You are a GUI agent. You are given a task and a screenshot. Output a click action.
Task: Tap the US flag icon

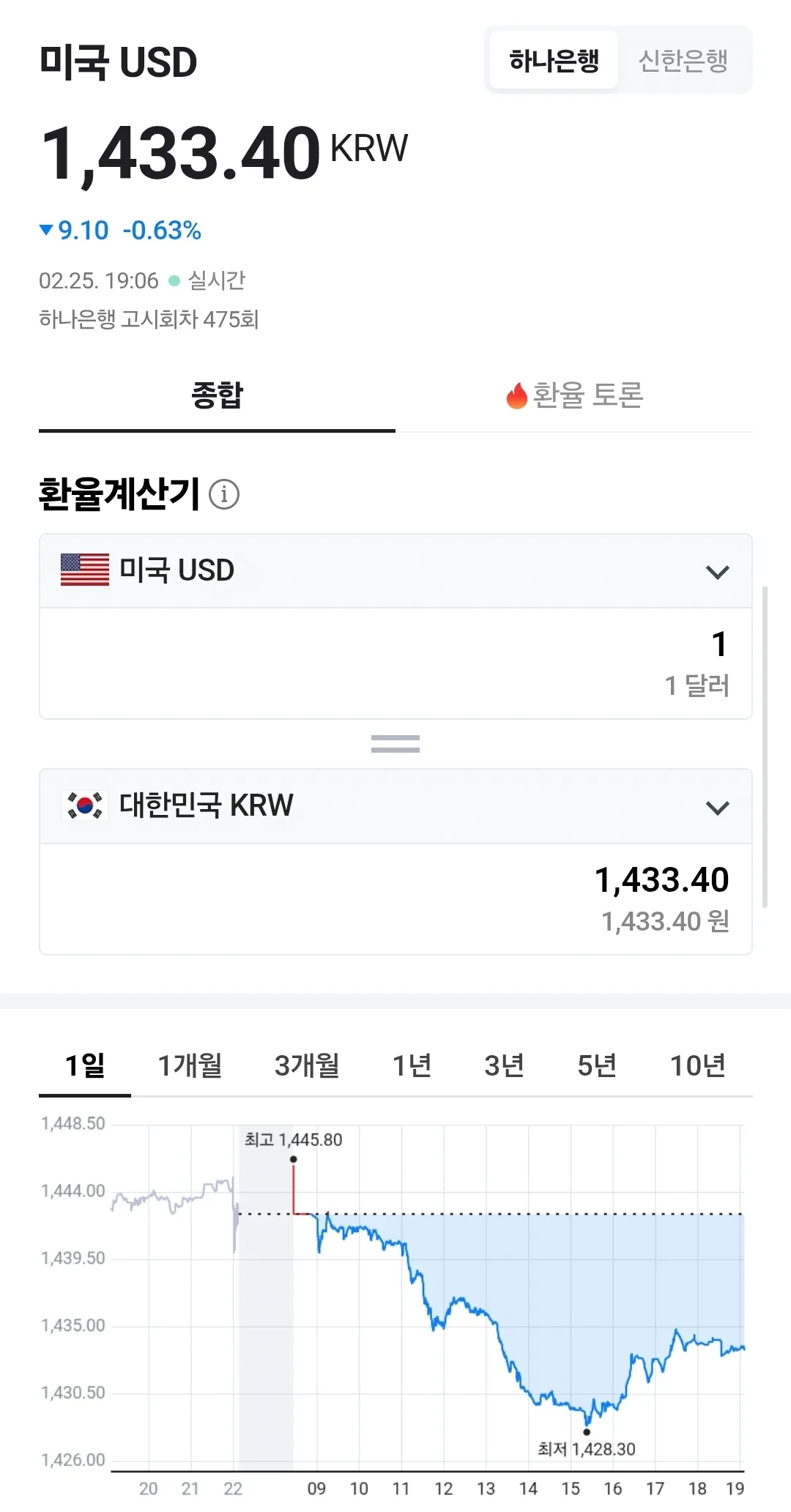pos(85,570)
